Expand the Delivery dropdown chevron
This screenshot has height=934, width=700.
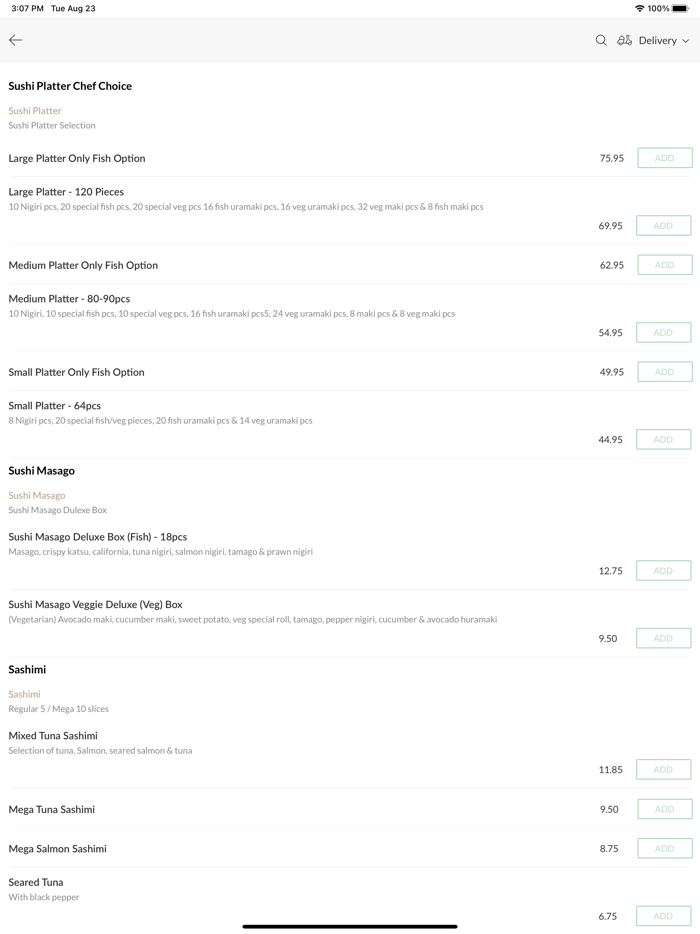pyautogui.click(x=686, y=41)
